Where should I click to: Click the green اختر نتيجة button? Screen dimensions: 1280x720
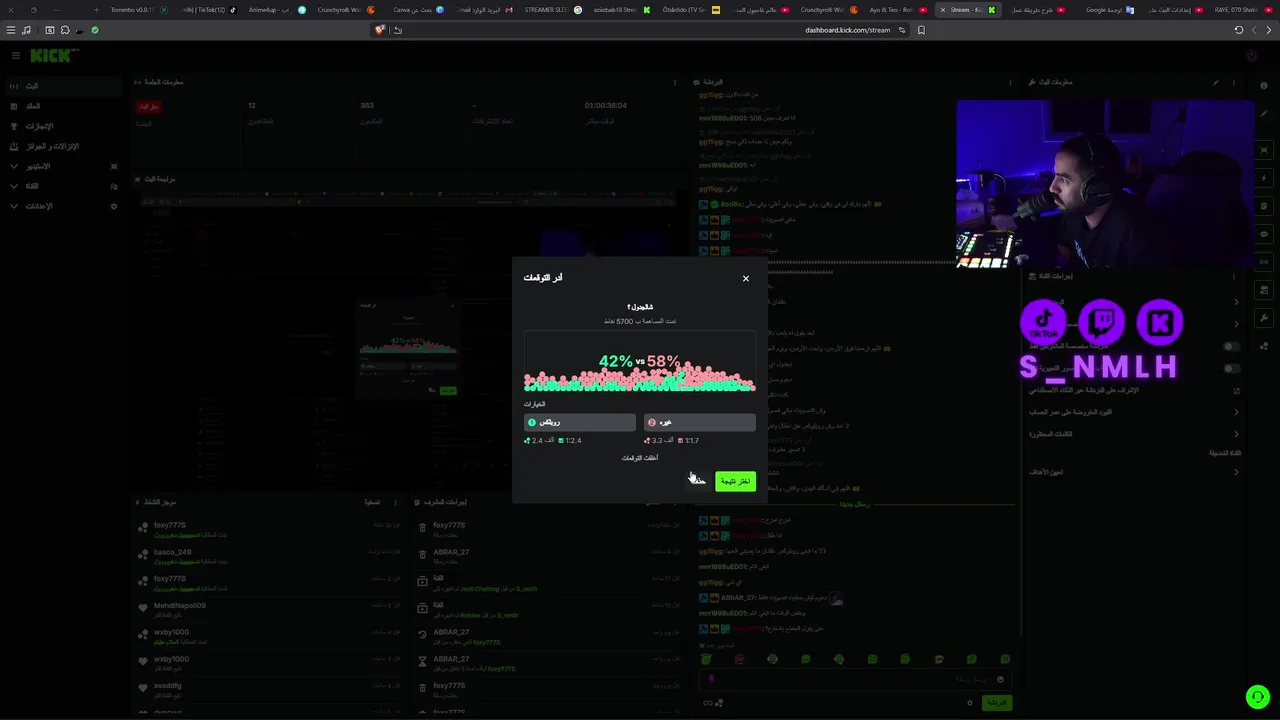(735, 481)
